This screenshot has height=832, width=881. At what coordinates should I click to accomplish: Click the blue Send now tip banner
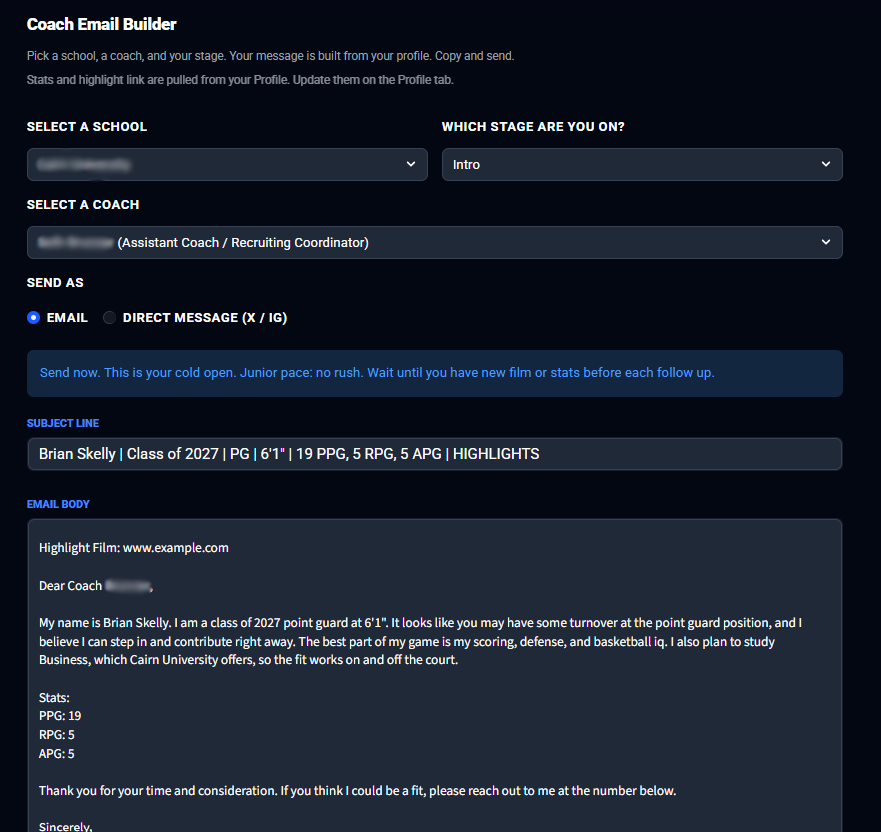434,374
